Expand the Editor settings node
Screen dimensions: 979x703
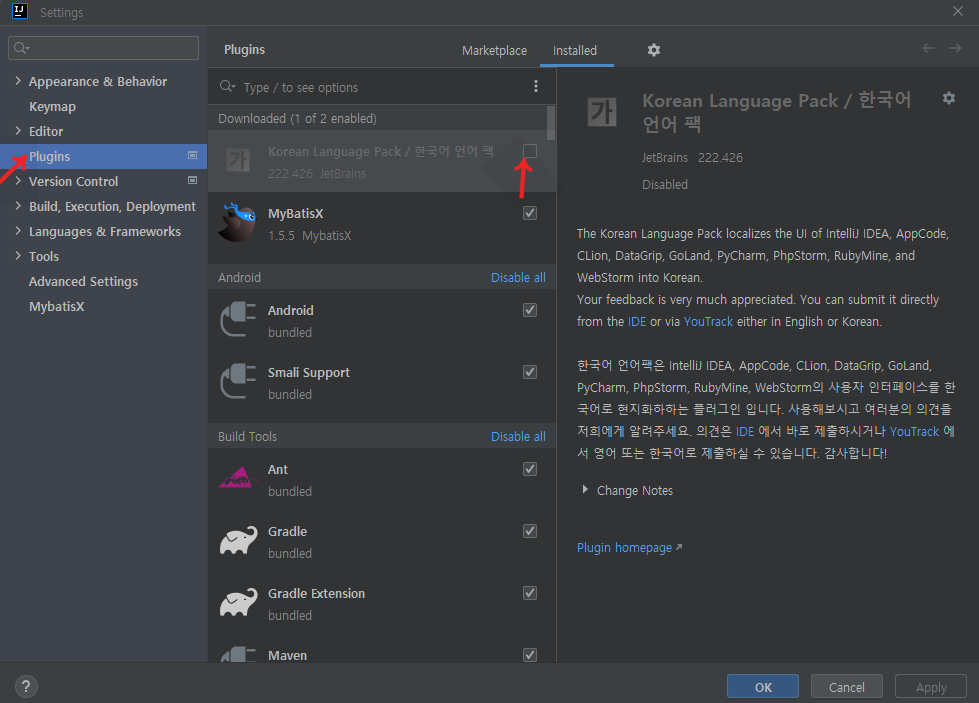17,130
